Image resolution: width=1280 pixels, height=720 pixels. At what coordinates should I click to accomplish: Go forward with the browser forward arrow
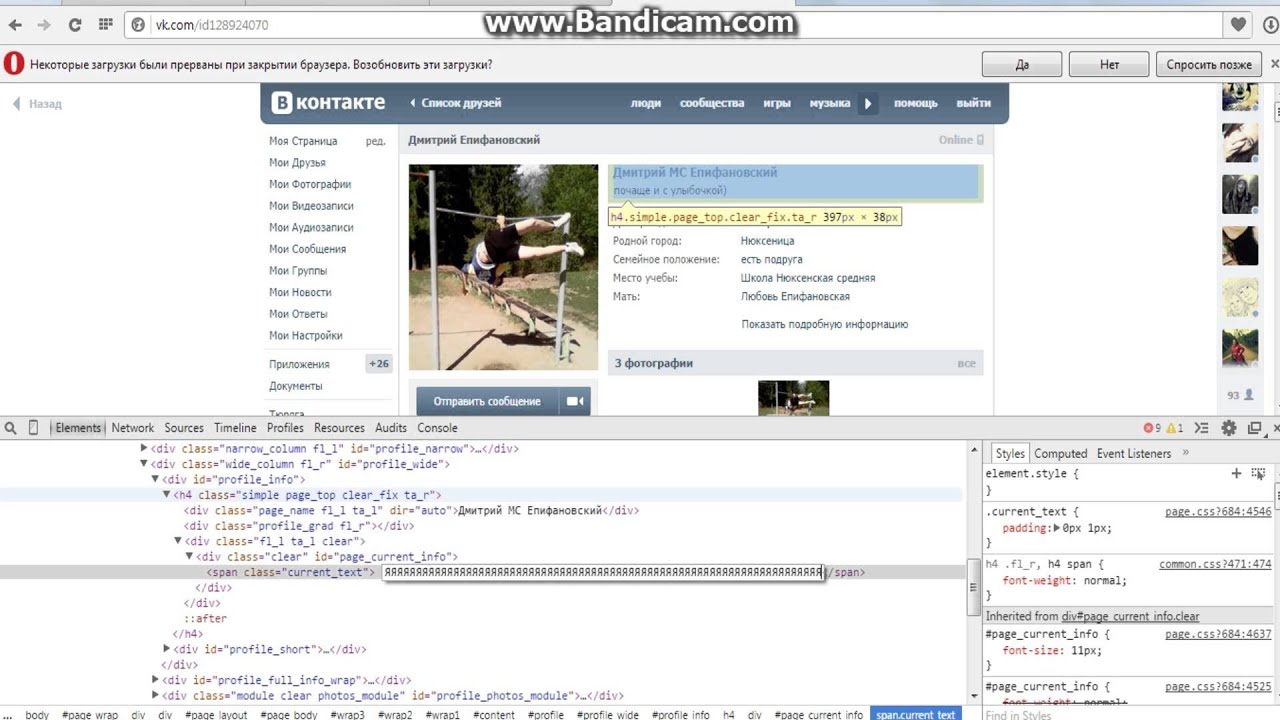pos(43,25)
